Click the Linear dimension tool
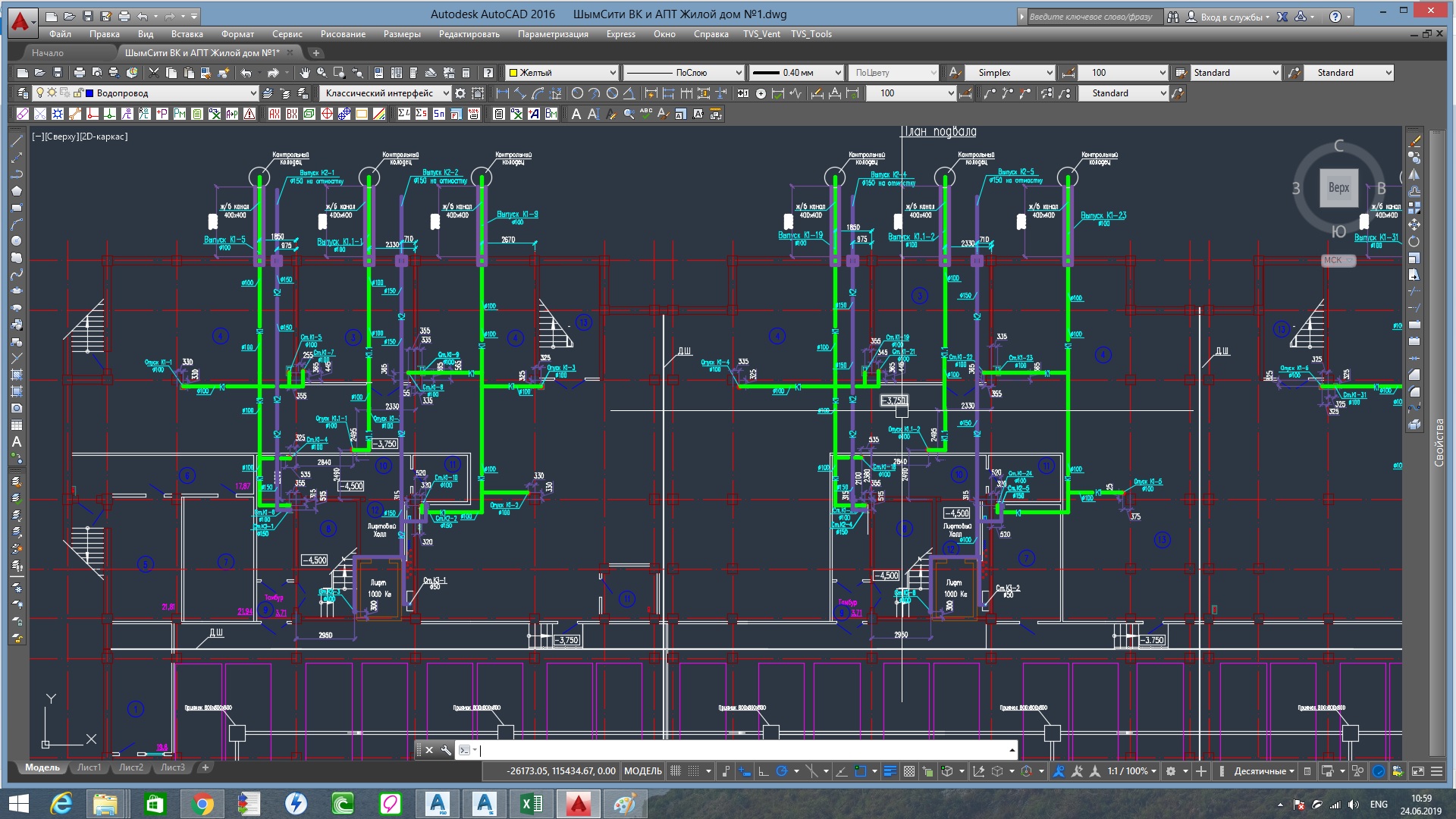 click(502, 93)
